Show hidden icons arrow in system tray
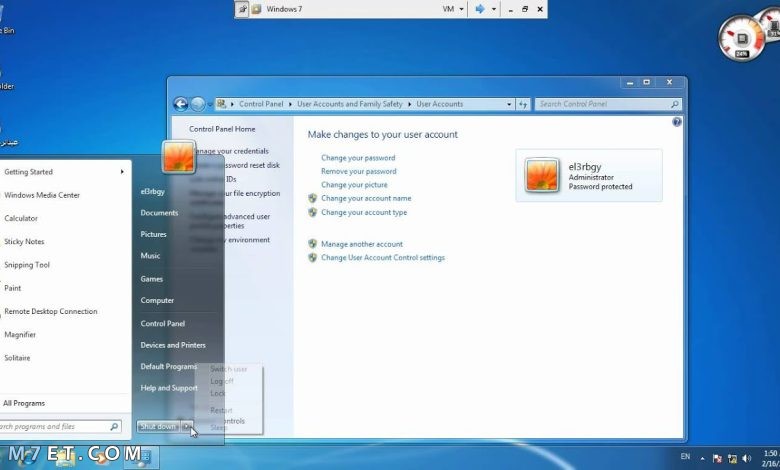The height and width of the screenshot is (470, 780). (702, 459)
